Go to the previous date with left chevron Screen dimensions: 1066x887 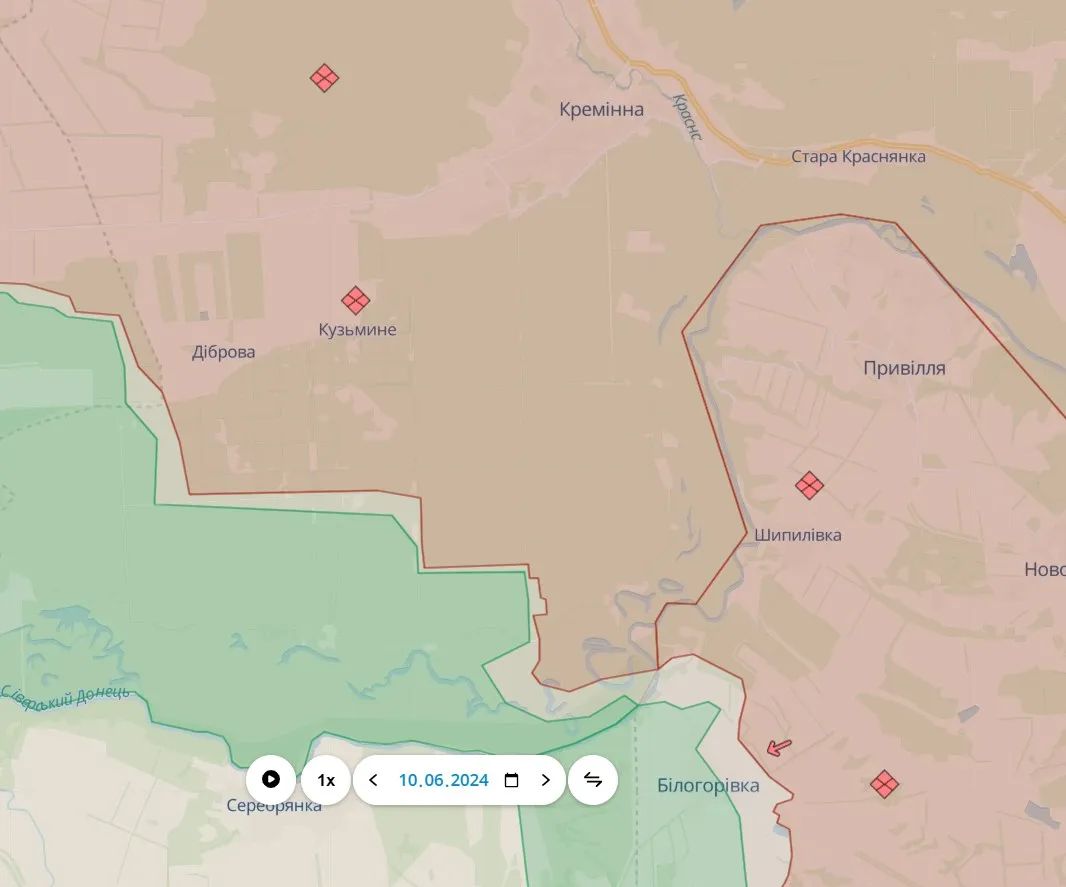coord(374,780)
